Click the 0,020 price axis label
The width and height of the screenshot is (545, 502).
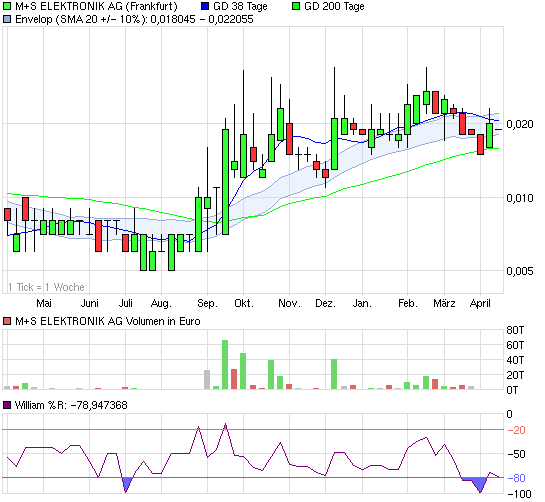[x=520, y=124]
